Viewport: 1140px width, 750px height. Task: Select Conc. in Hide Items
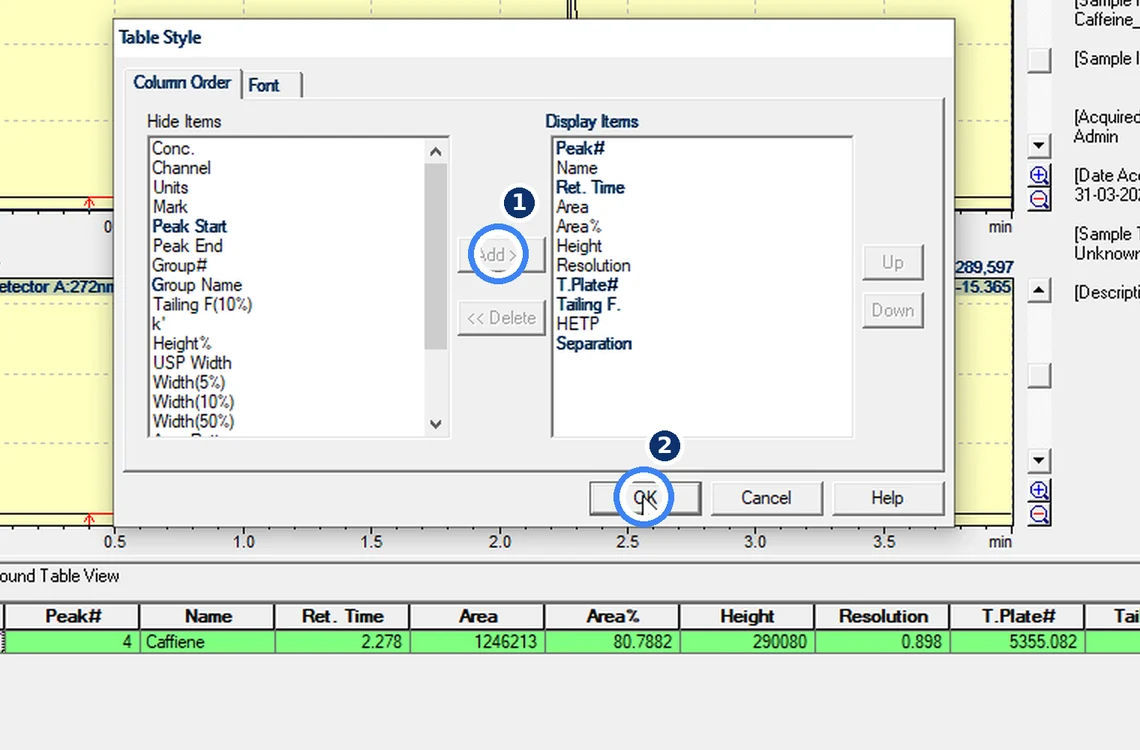click(x=173, y=148)
